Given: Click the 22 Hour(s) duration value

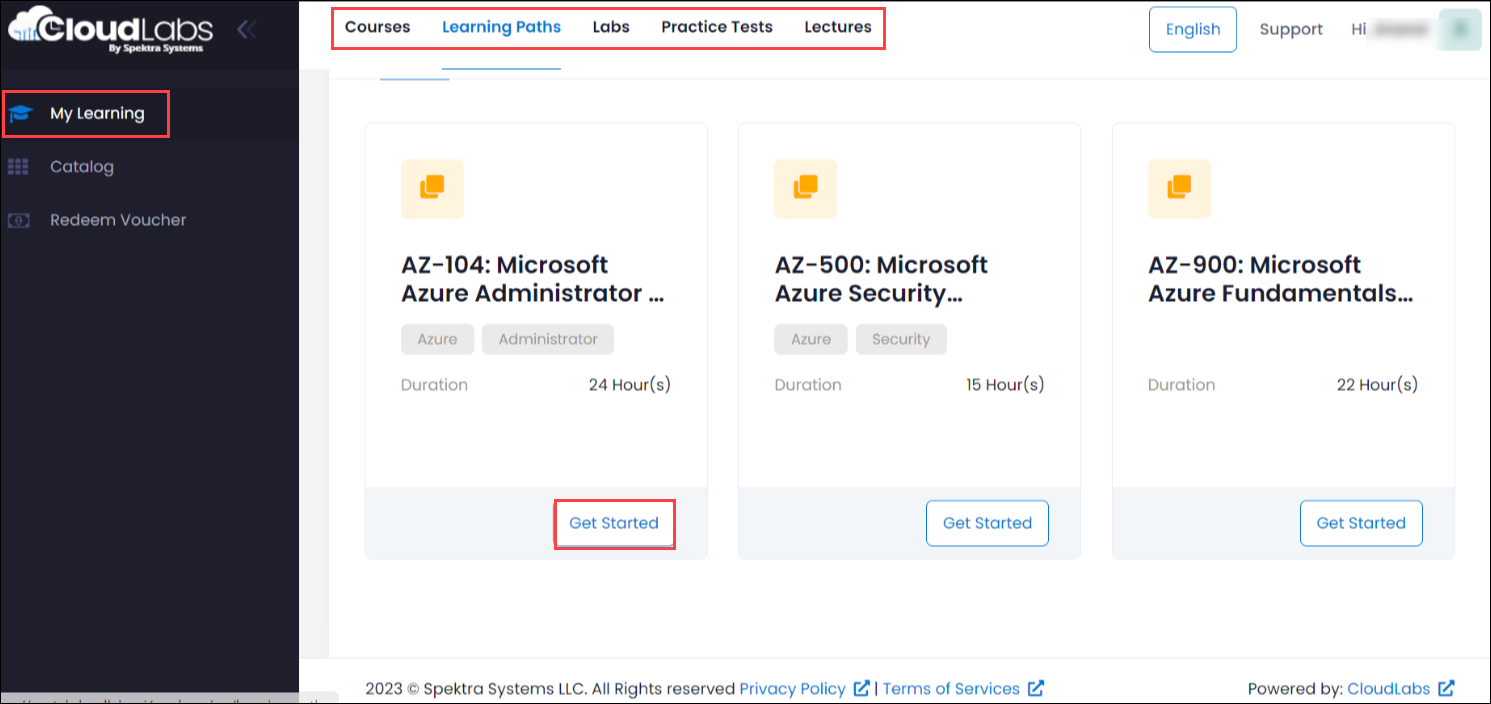Looking at the screenshot, I should tap(1377, 384).
